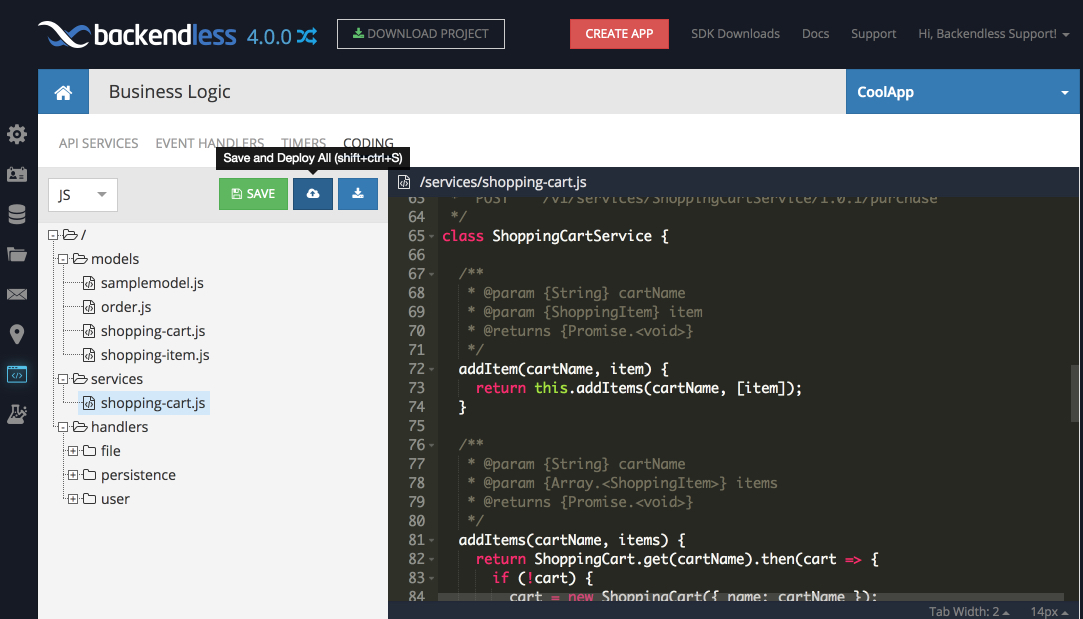The width and height of the screenshot is (1083, 619).
Task: Click the download code button
Action: (x=358, y=193)
